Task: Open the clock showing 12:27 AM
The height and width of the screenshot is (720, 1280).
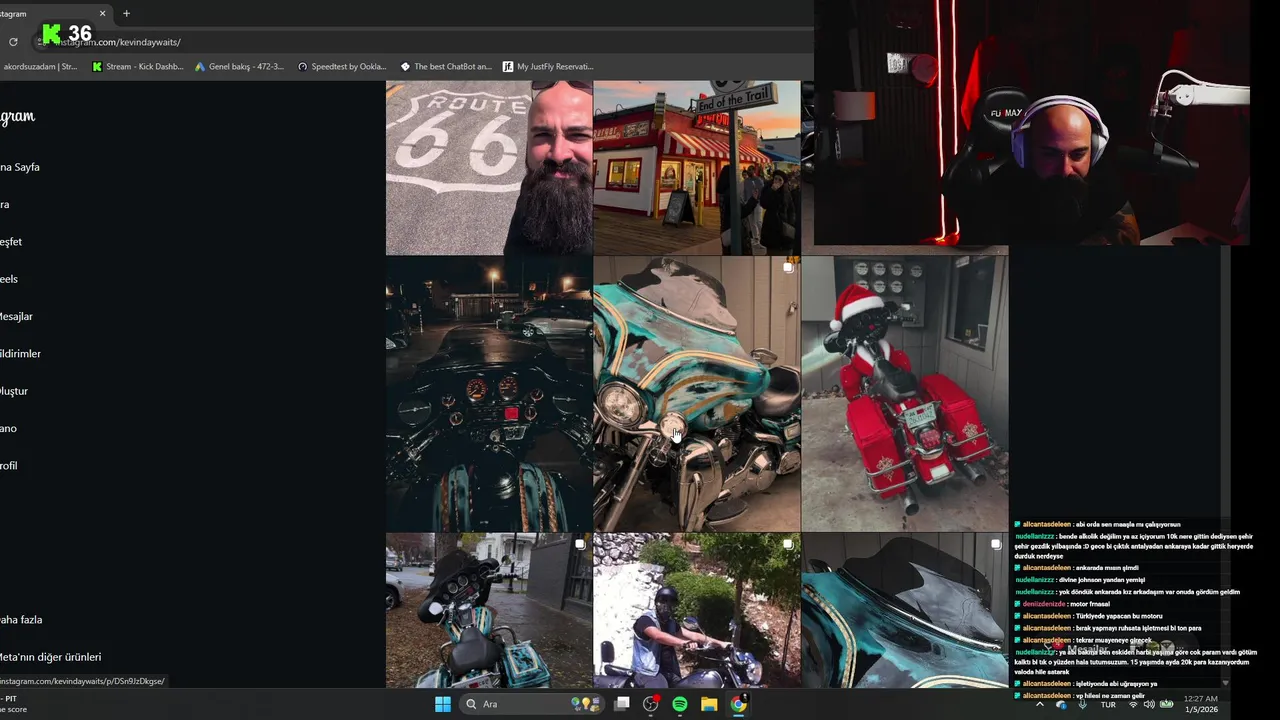Action: (x=1200, y=704)
